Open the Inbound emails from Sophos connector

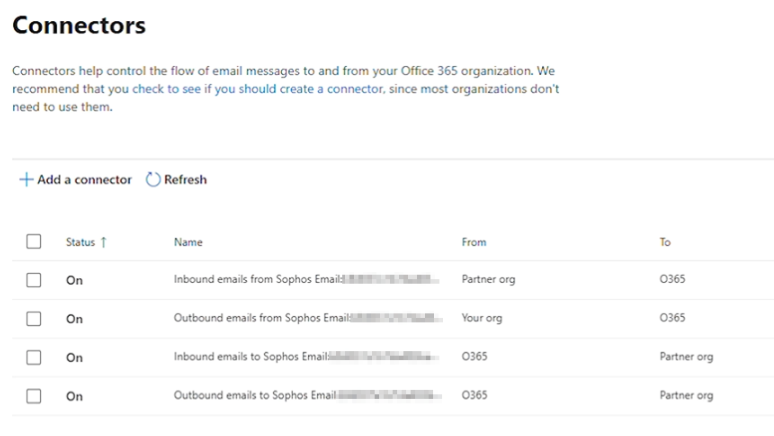tap(258, 280)
